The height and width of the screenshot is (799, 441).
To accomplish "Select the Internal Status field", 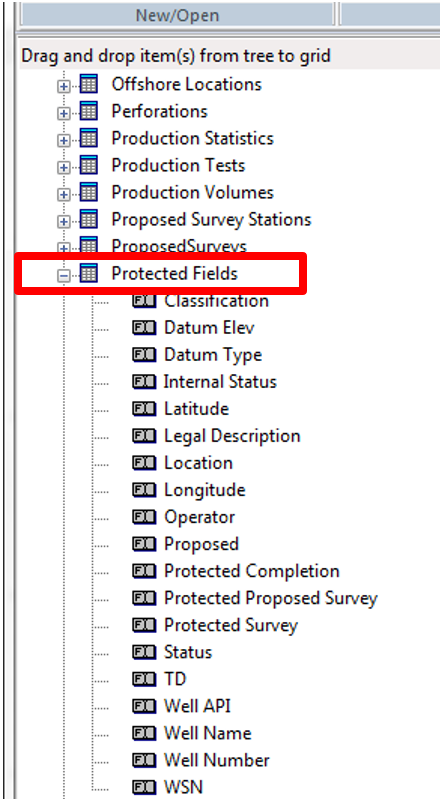I will tap(220, 382).
